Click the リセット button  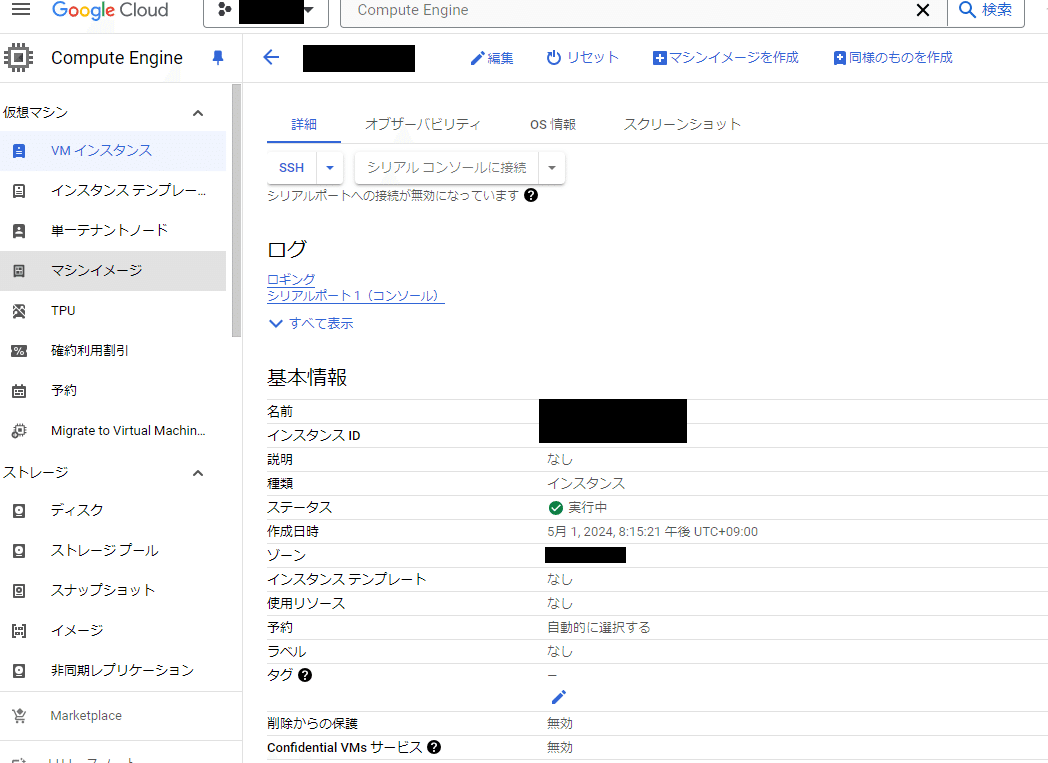point(583,57)
